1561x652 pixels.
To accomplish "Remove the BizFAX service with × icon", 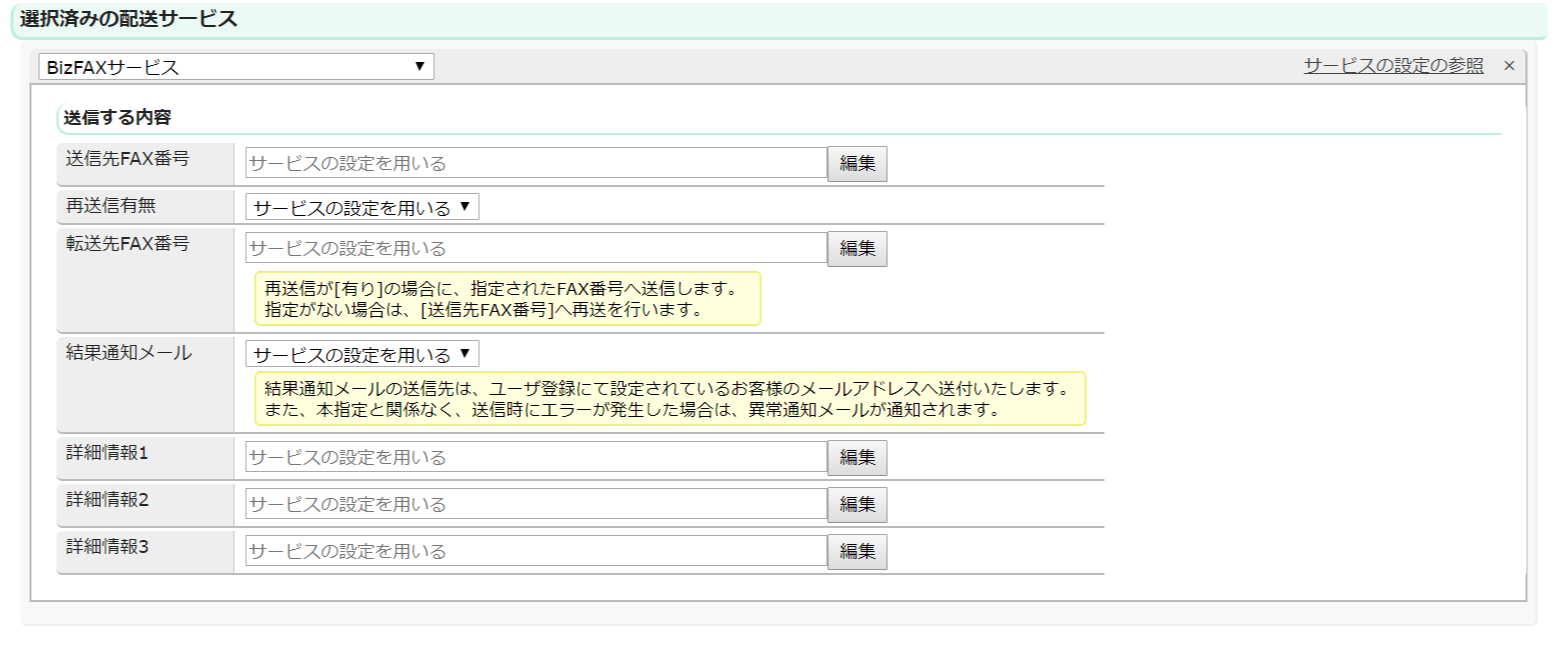I will 1509,66.
